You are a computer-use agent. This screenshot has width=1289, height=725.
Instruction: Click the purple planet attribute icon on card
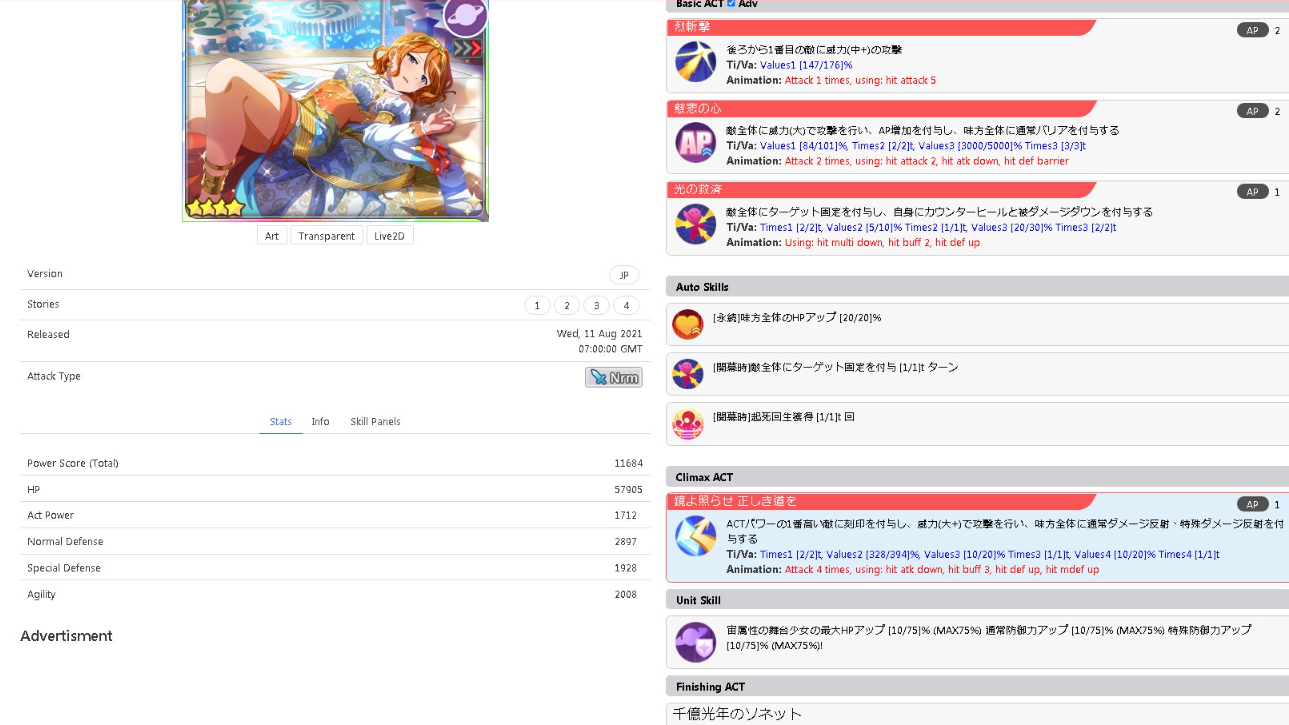pos(465,14)
